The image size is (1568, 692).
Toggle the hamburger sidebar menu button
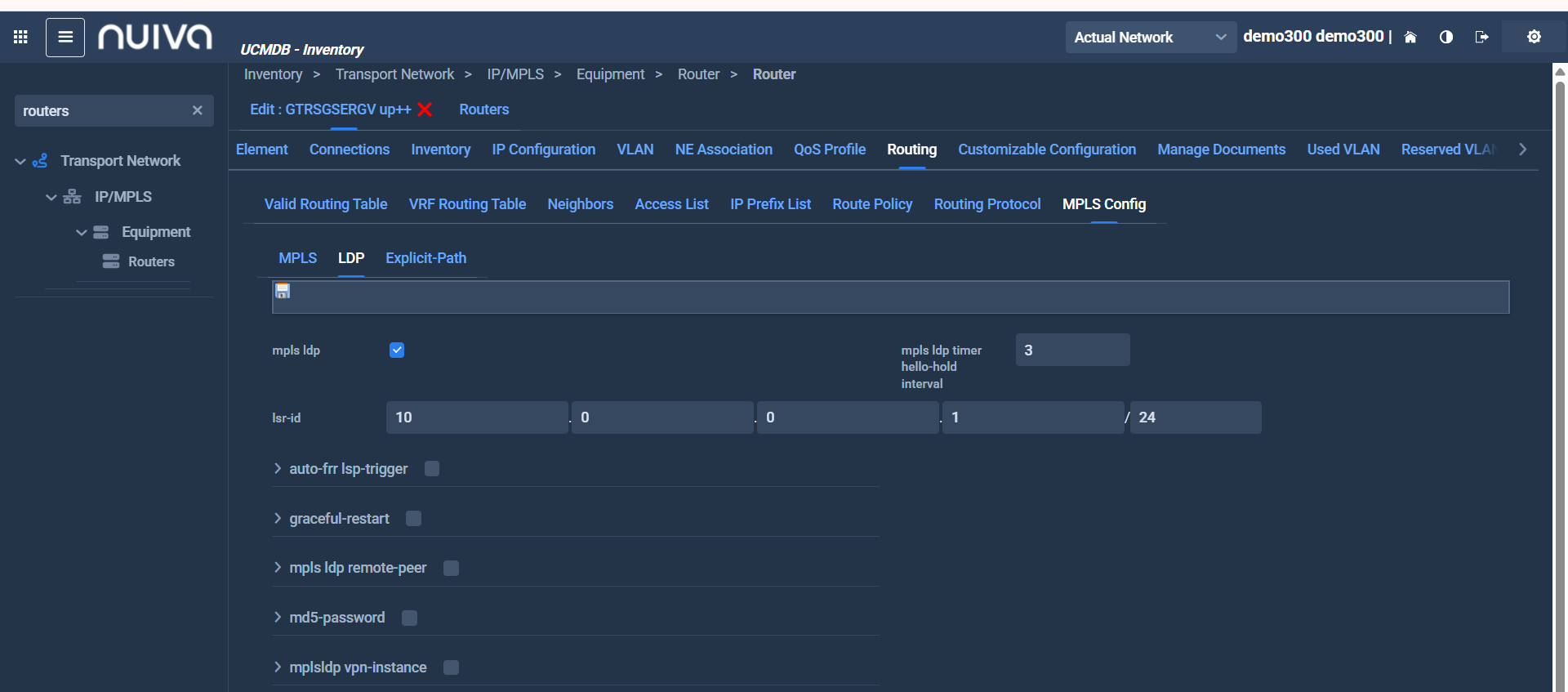pyautogui.click(x=65, y=37)
